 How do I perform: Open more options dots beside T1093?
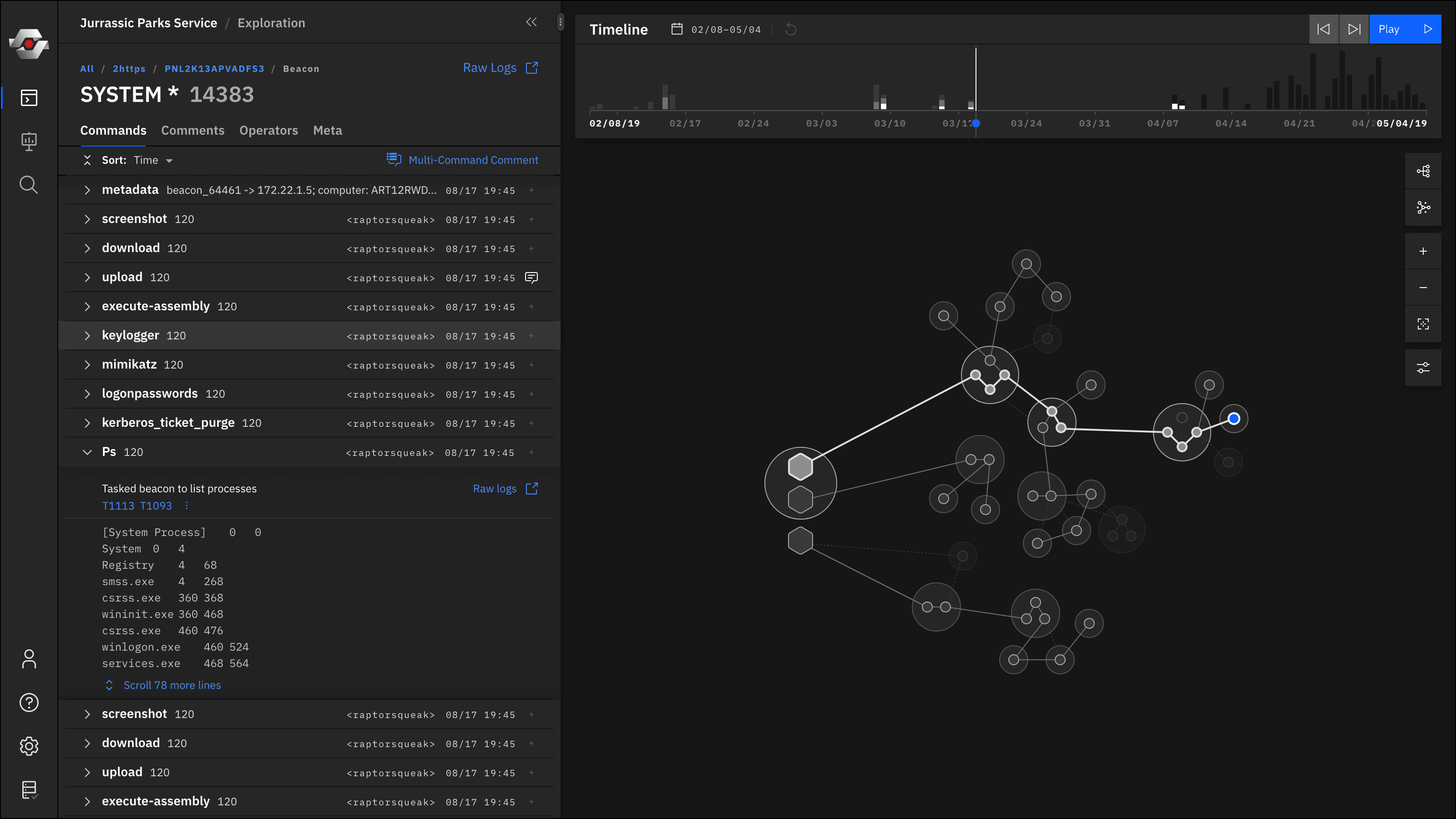click(x=187, y=506)
